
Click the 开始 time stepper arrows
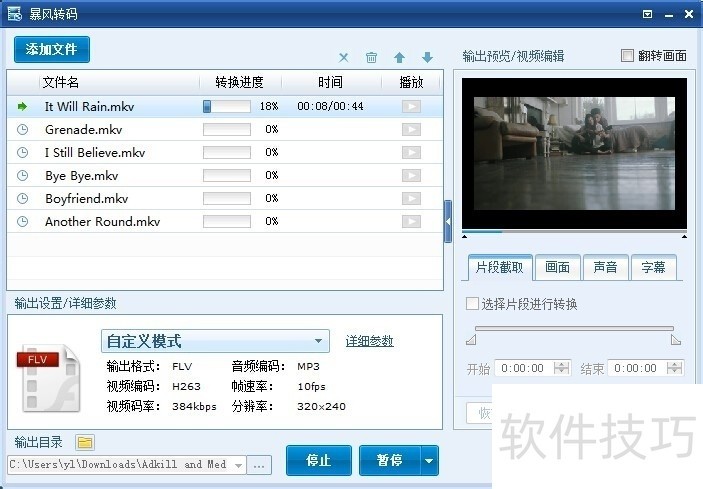(561, 368)
